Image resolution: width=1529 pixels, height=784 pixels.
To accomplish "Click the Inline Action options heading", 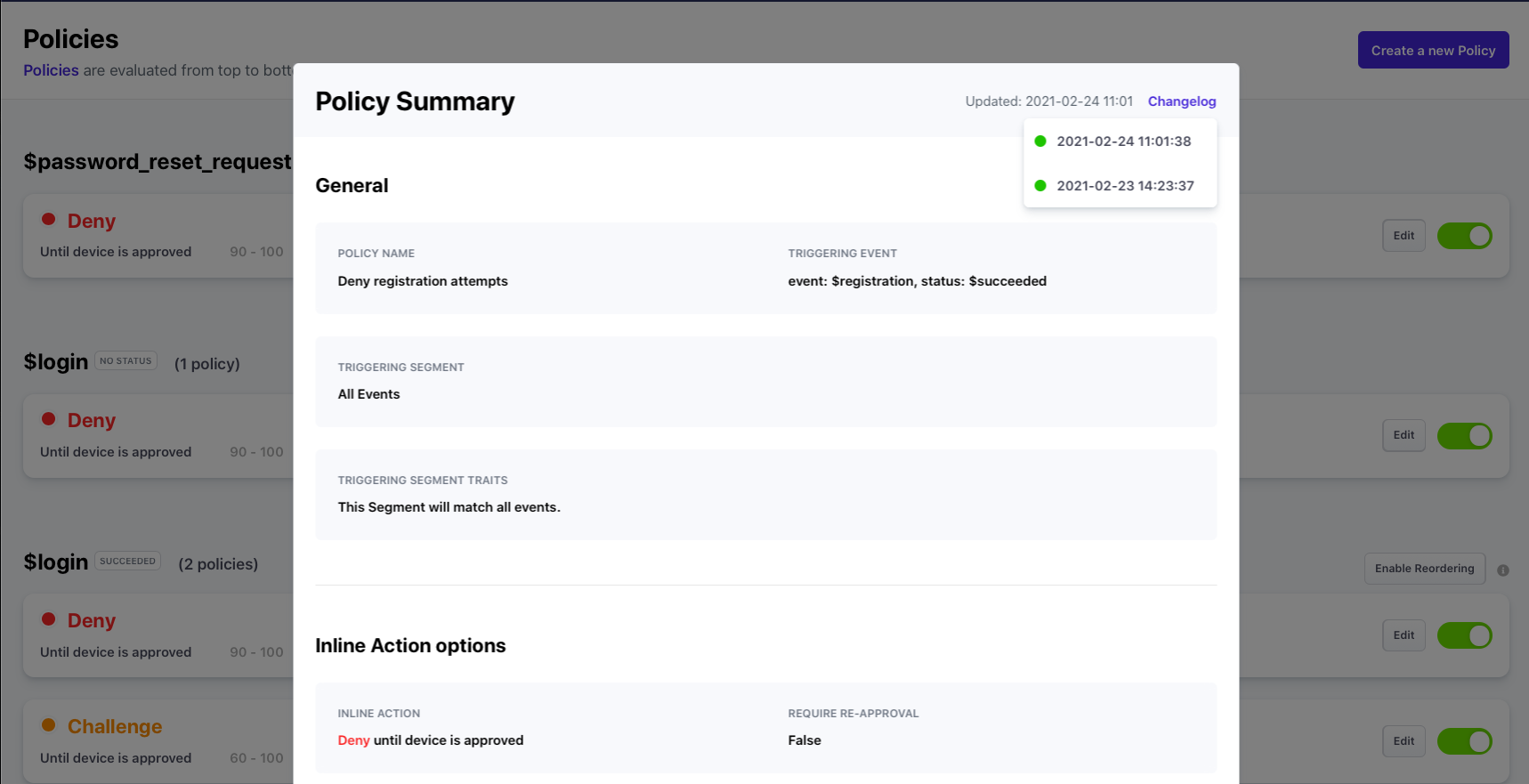I will pos(410,646).
